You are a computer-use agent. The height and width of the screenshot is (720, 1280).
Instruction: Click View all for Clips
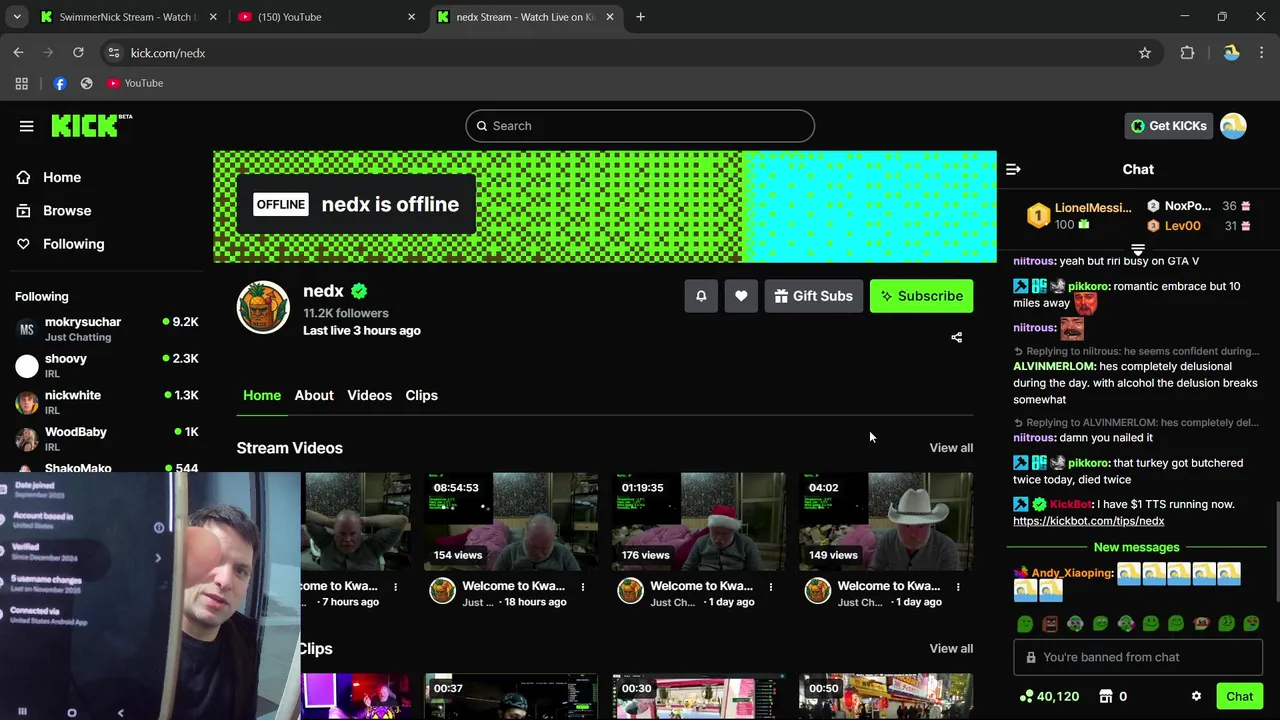951,649
